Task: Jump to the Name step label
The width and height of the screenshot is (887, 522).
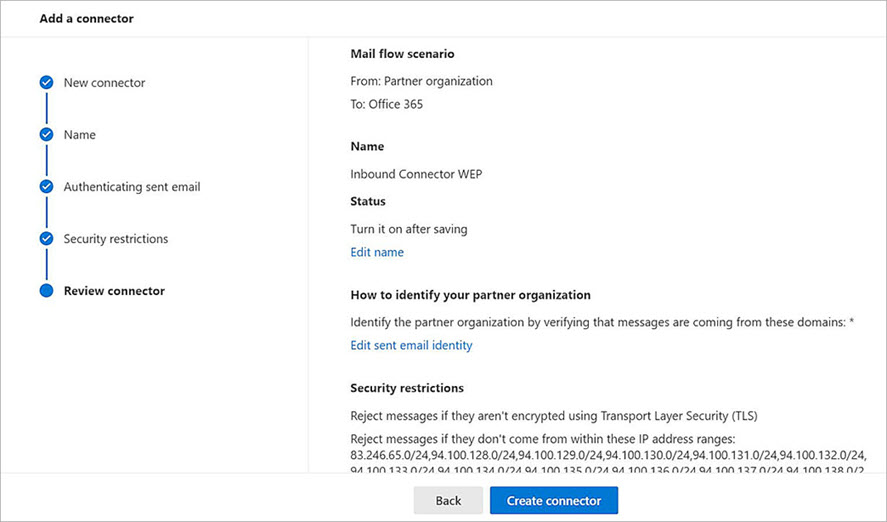Action: (80, 135)
